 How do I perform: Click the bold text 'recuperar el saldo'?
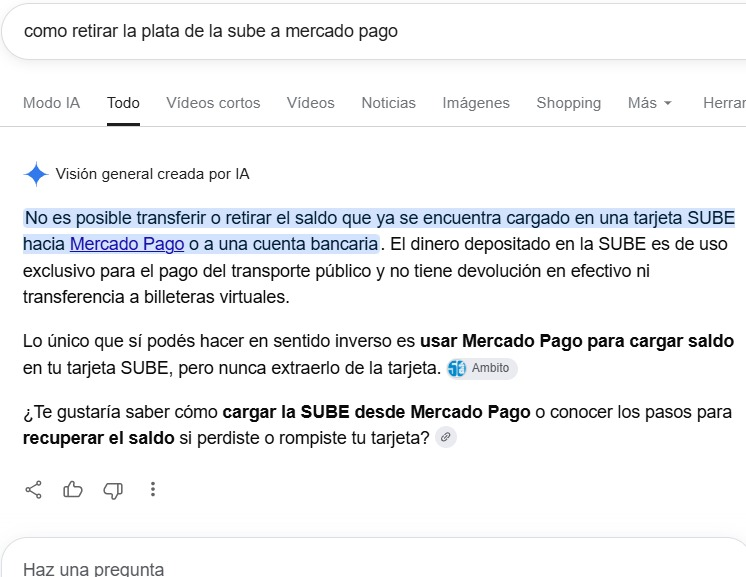[x=98, y=438]
